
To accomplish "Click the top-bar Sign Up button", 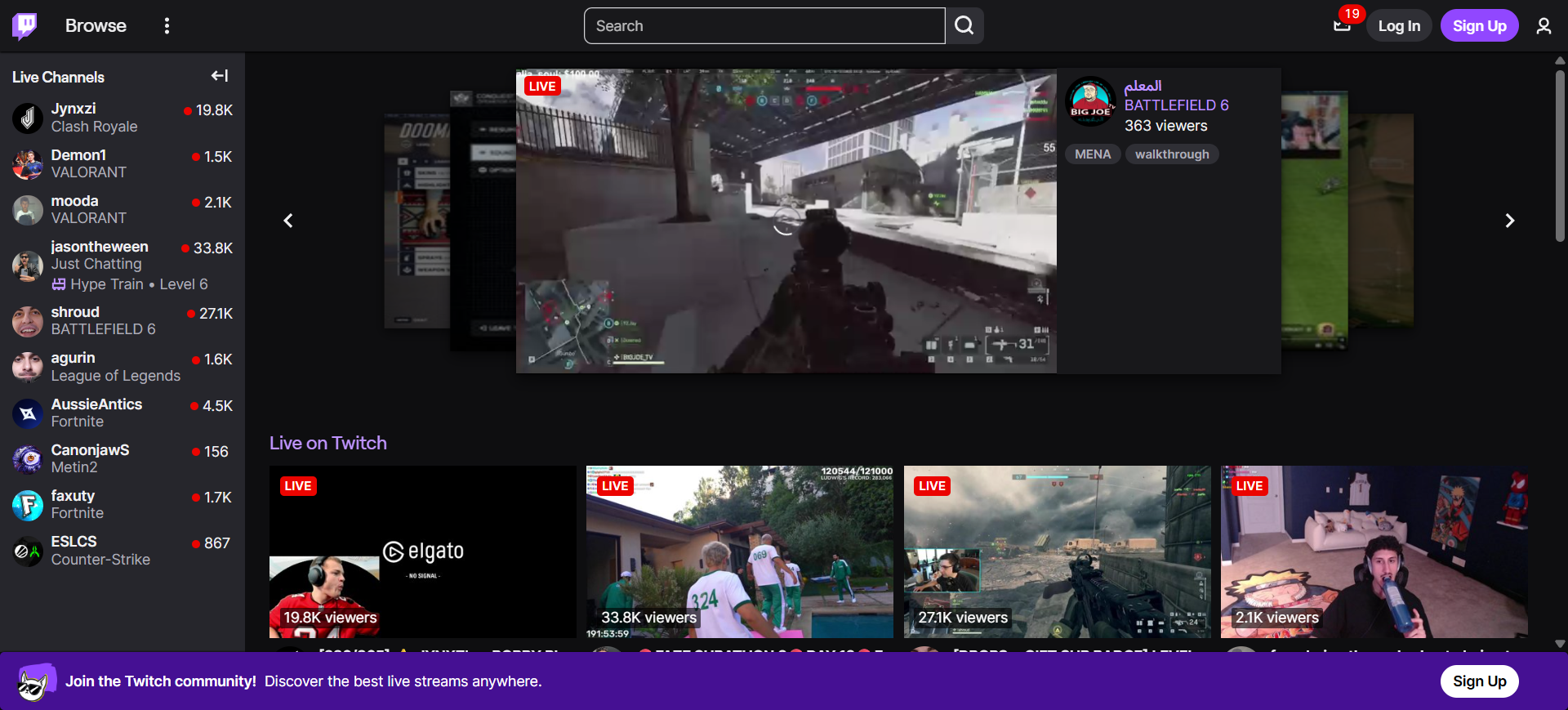I will pyautogui.click(x=1479, y=26).
